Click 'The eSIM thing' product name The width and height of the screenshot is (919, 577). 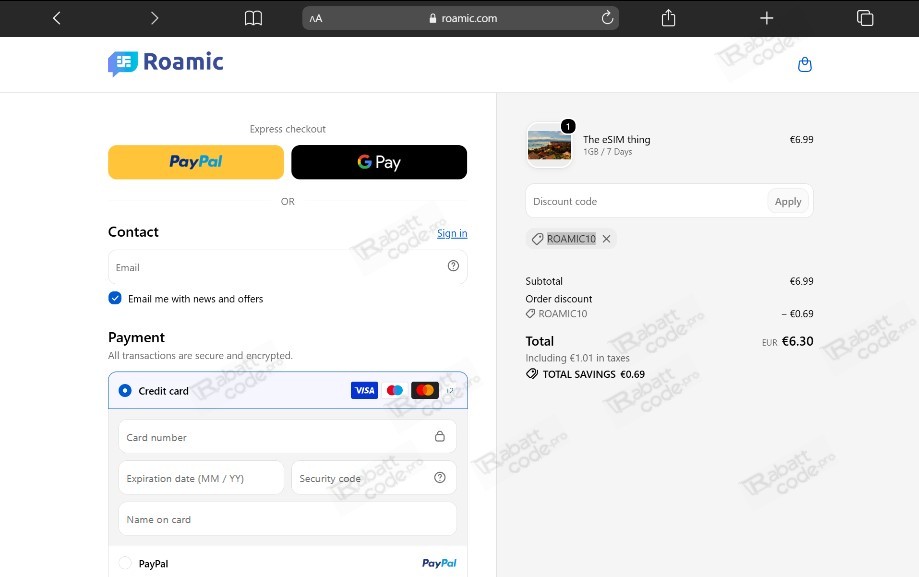click(617, 140)
